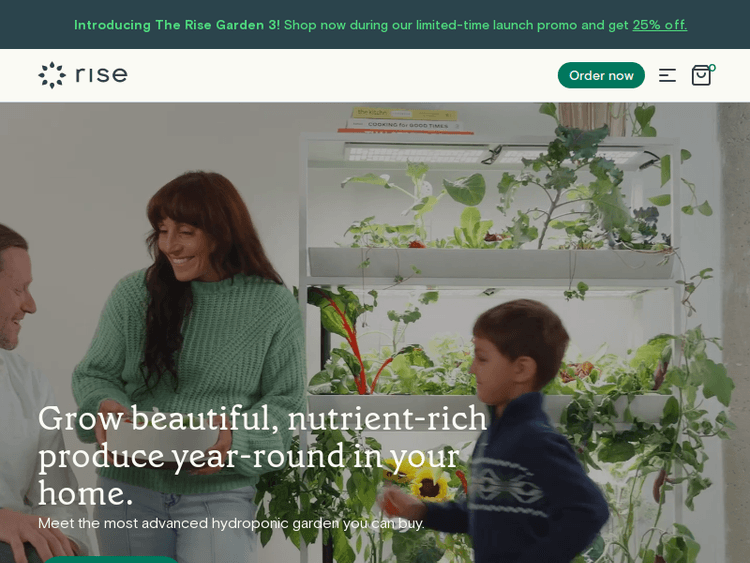Open the hamburger navigation menu
Viewport: 750px width, 563px height.
tap(667, 75)
